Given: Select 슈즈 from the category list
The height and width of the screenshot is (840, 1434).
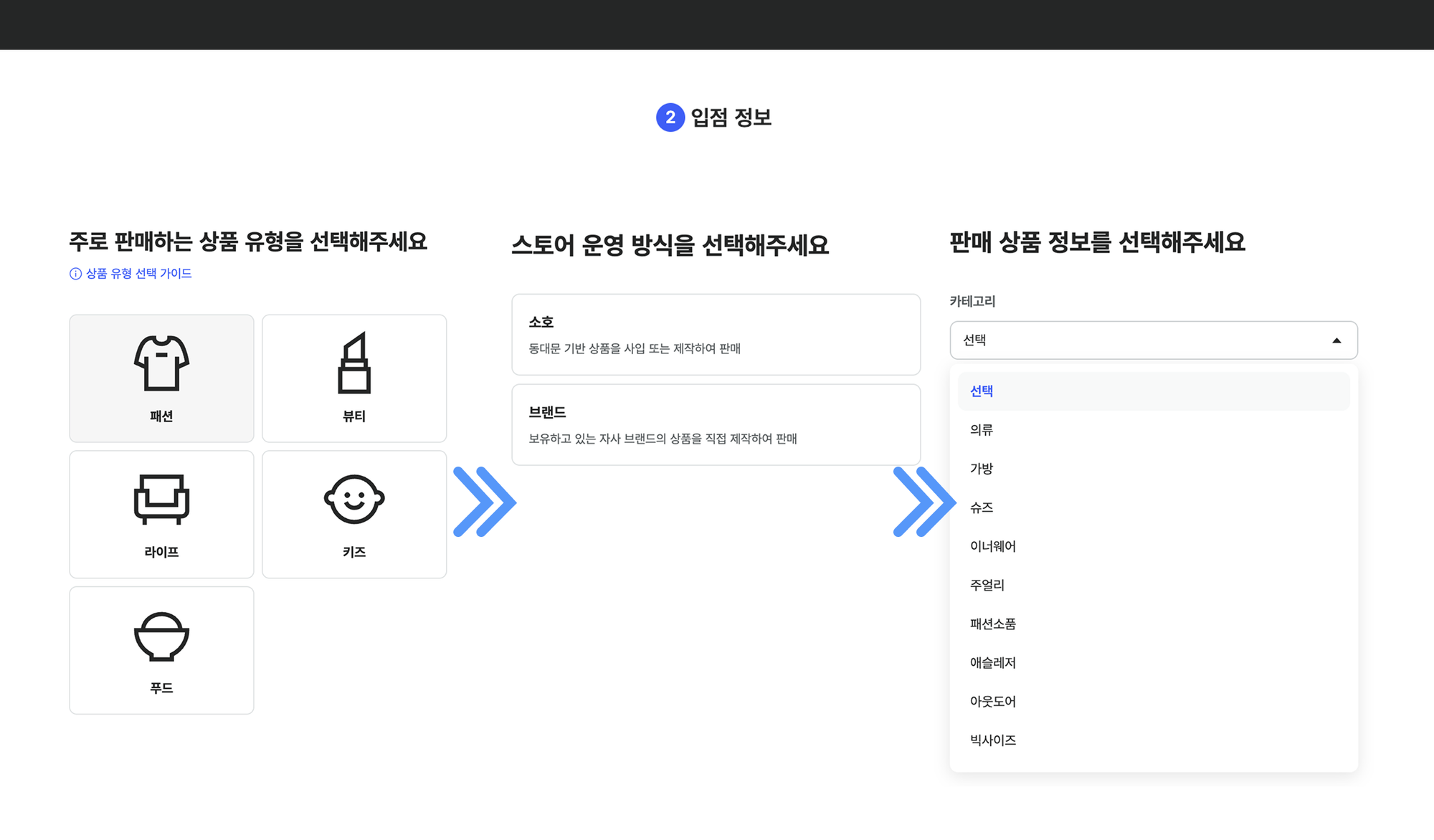Looking at the screenshot, I should coord(979,507).
